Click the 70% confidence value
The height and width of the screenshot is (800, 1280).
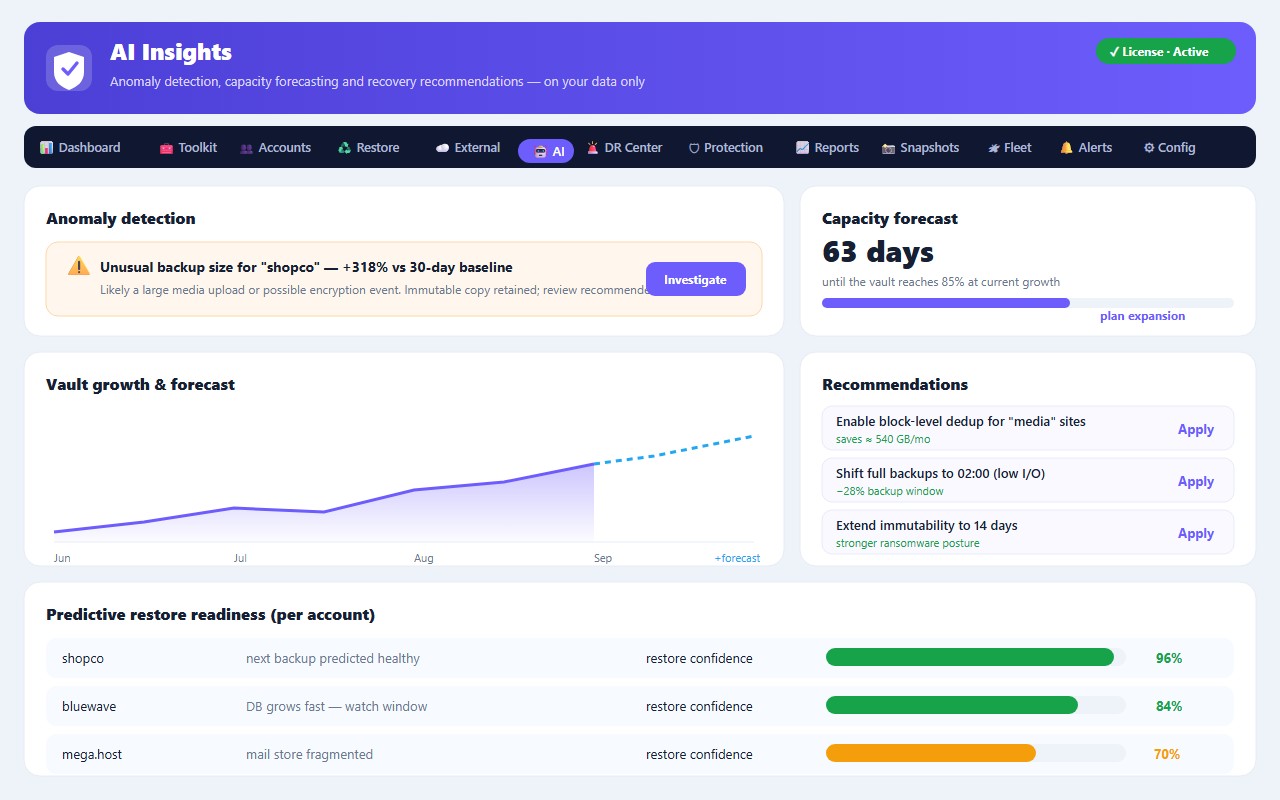click(x=1167, y=754)
